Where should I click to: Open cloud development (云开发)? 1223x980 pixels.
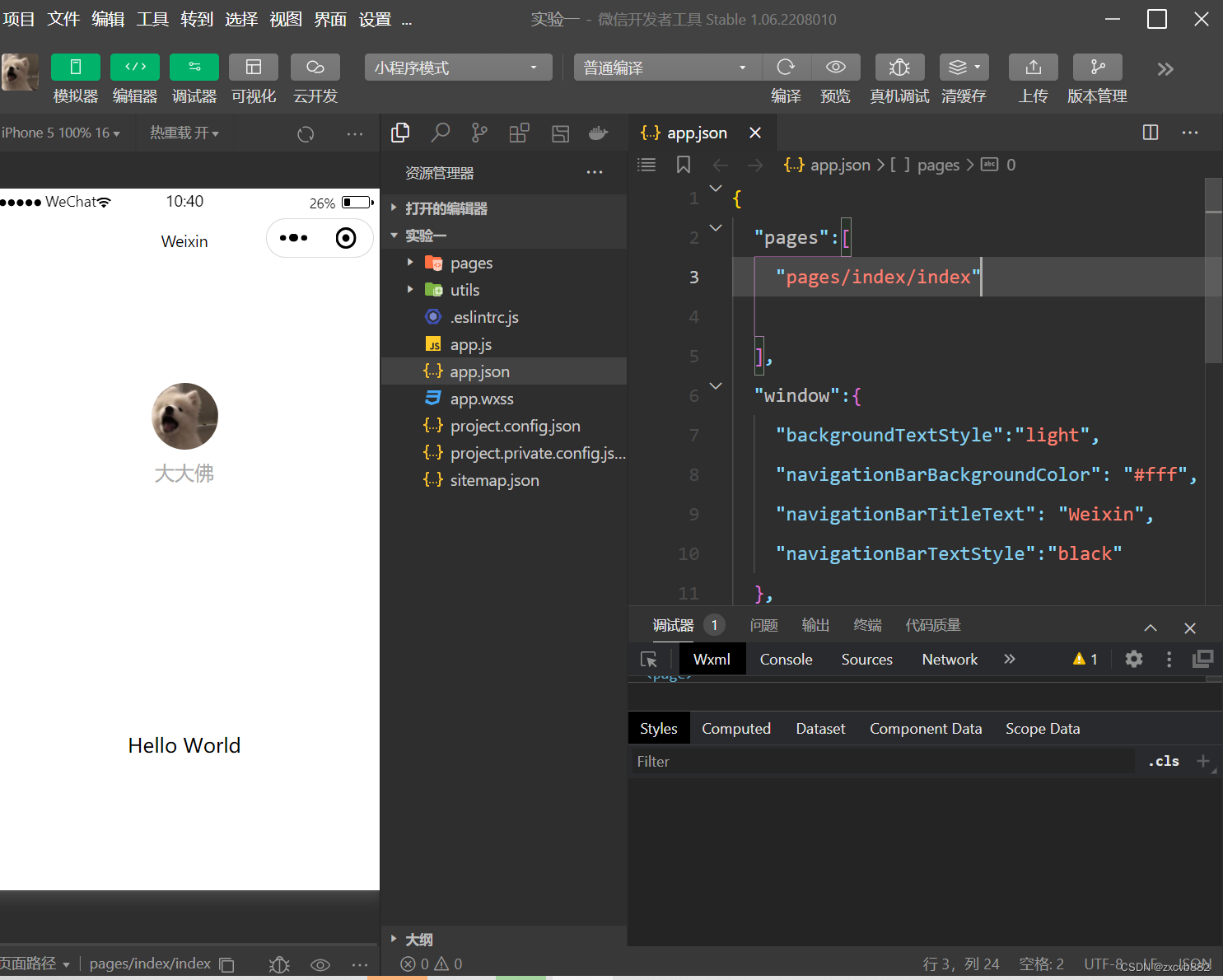[315, 67]
